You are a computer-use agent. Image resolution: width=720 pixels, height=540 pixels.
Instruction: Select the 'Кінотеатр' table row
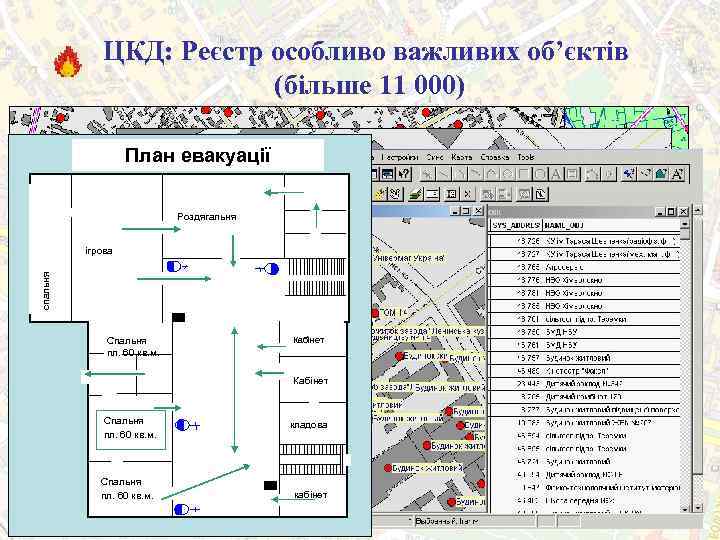pos(584,371)
